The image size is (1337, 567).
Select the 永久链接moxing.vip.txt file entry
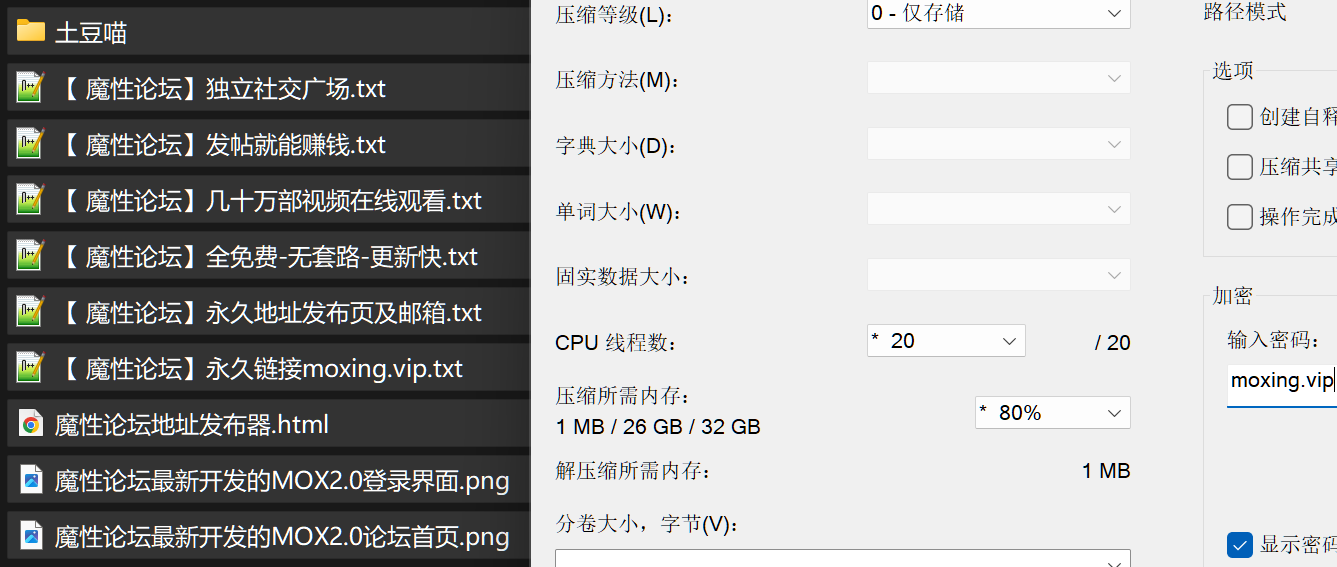pos(265,368)
